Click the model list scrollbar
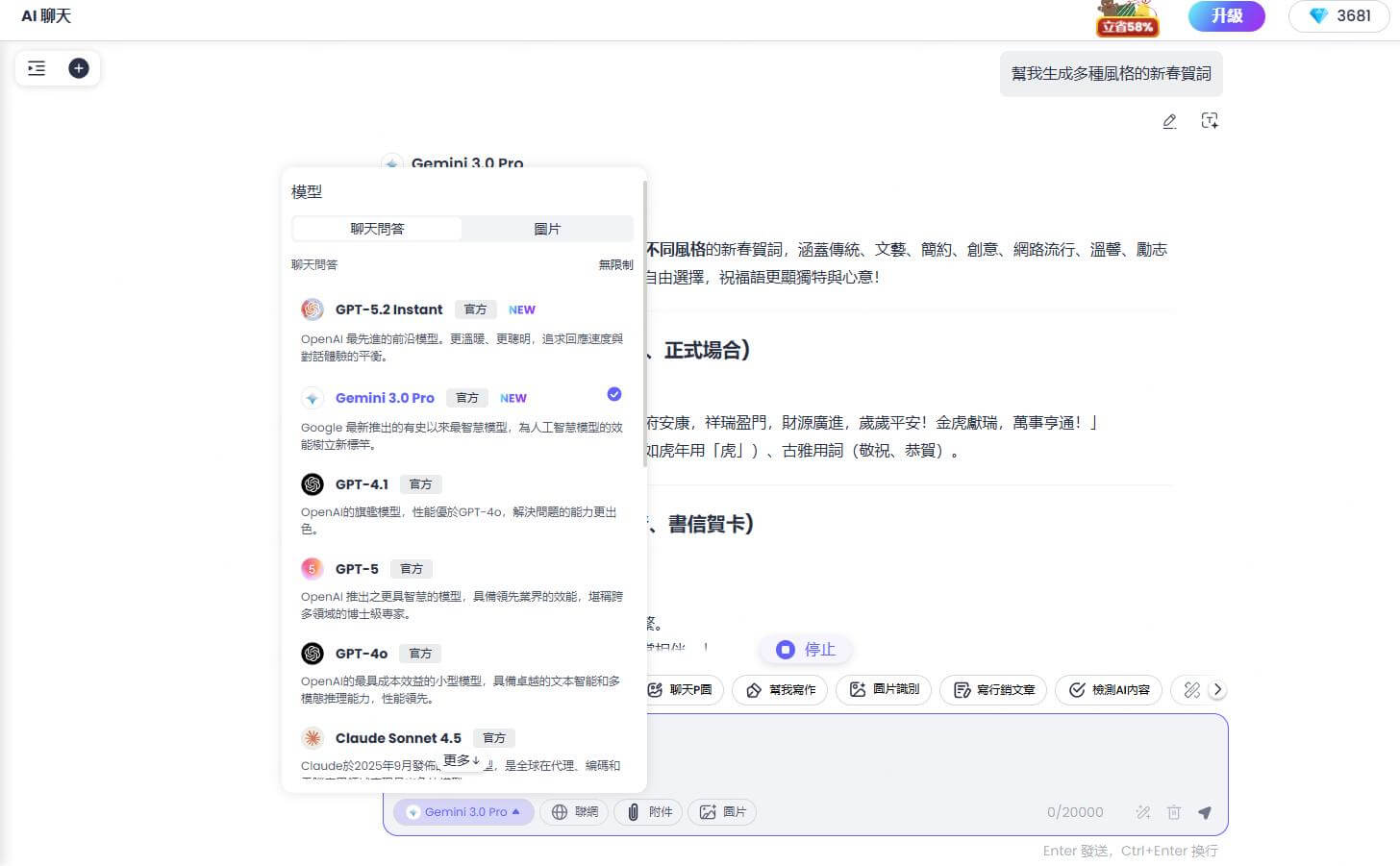Viewport: 1400px width, 866px height. [x=644, y=324]
